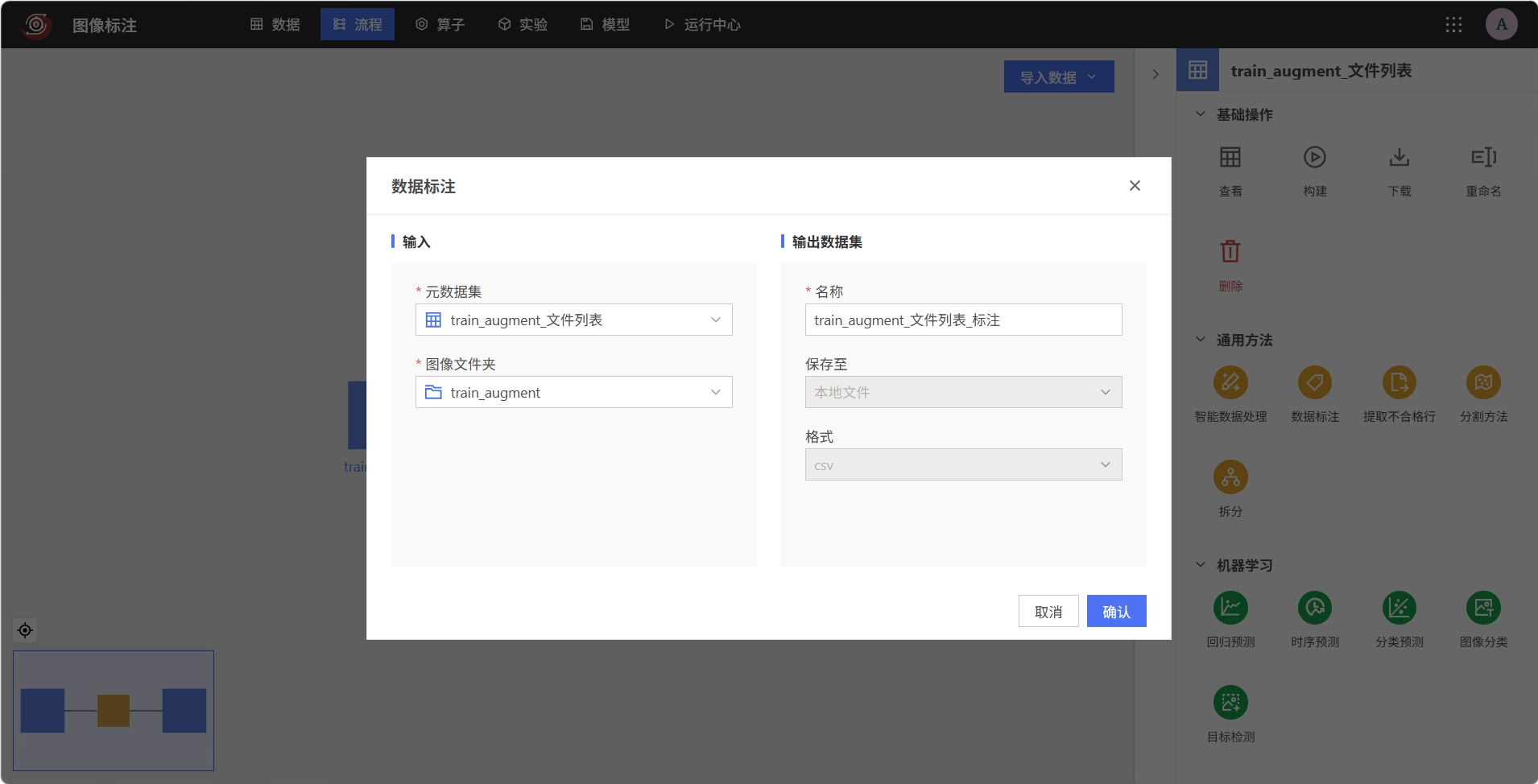1538x784 pixels.
Task: Collapse the 通用方法 section
Action: pos(1200,340)
